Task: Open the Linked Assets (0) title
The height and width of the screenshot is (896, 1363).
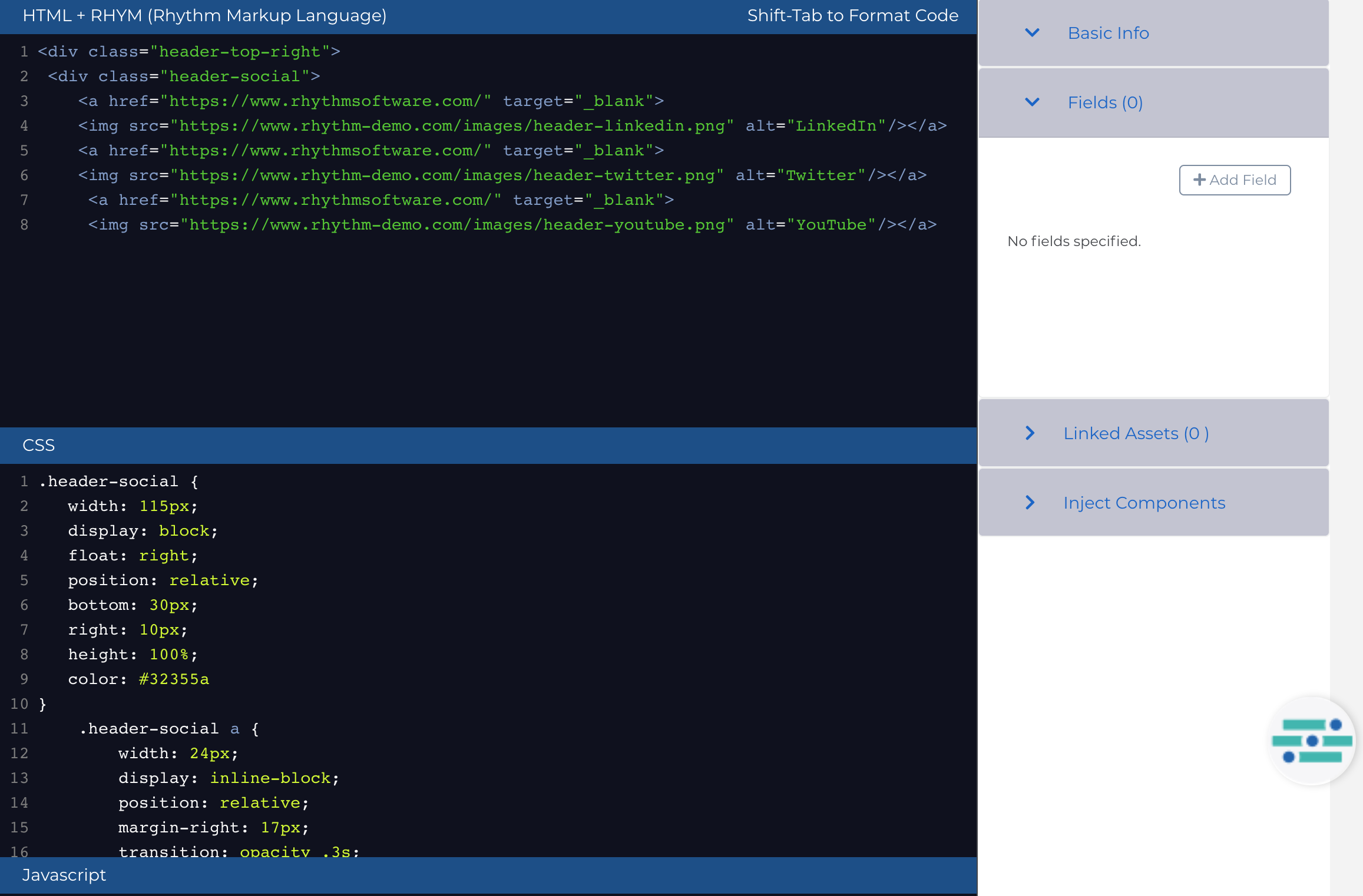Action: point(1136,433)
